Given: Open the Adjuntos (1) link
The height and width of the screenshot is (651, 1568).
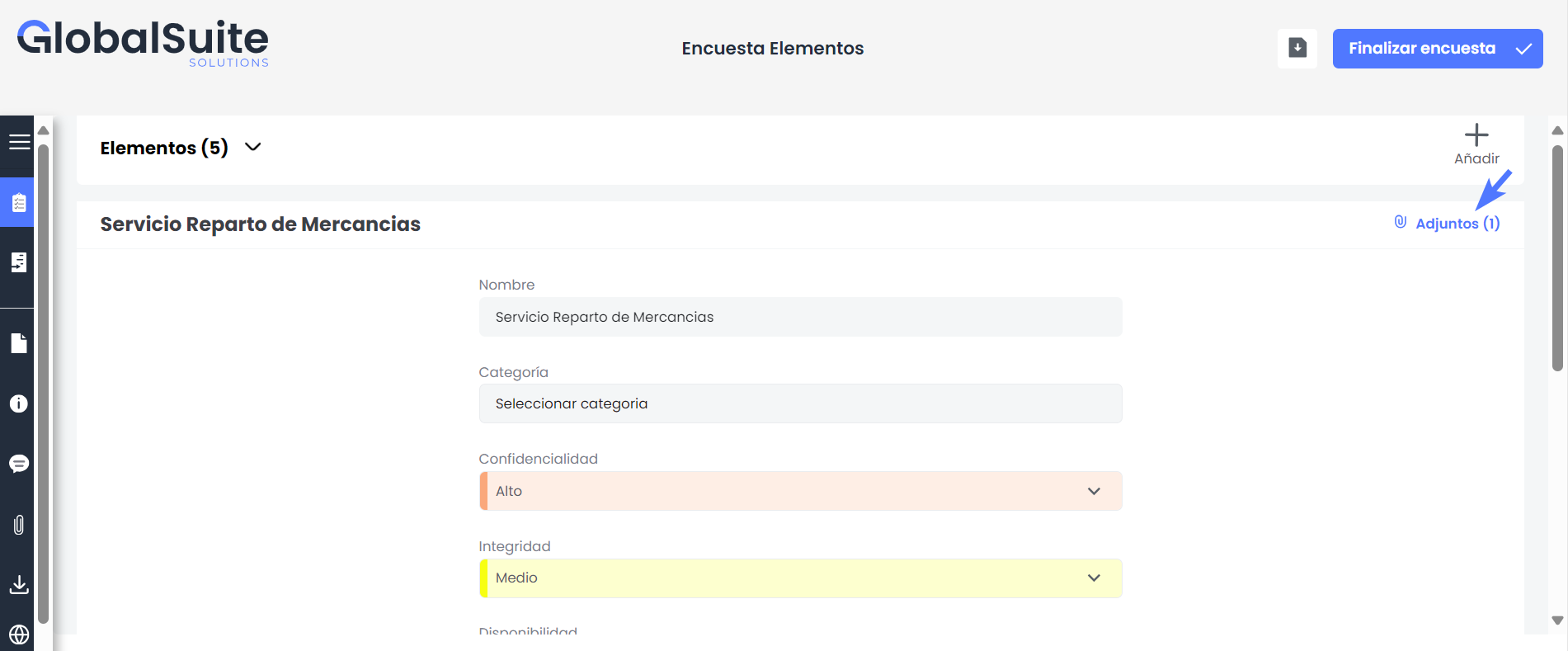Looking at the screenshot, I should coord(1448,224).
